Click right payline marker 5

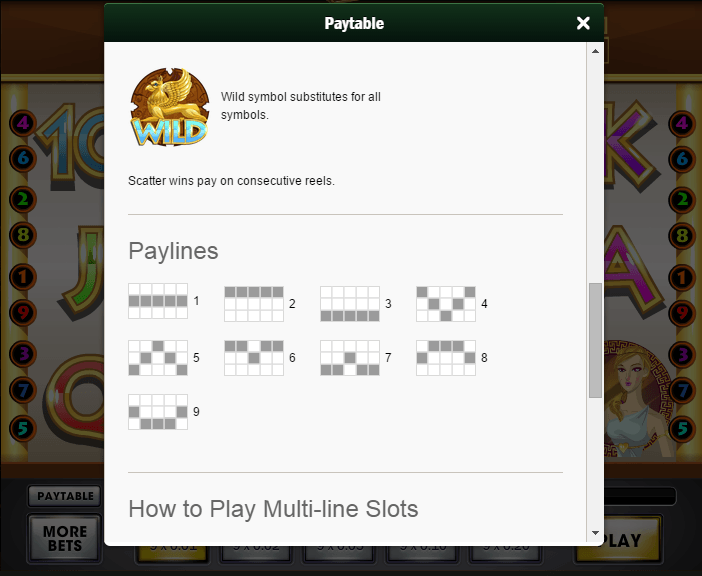point(682,428)
